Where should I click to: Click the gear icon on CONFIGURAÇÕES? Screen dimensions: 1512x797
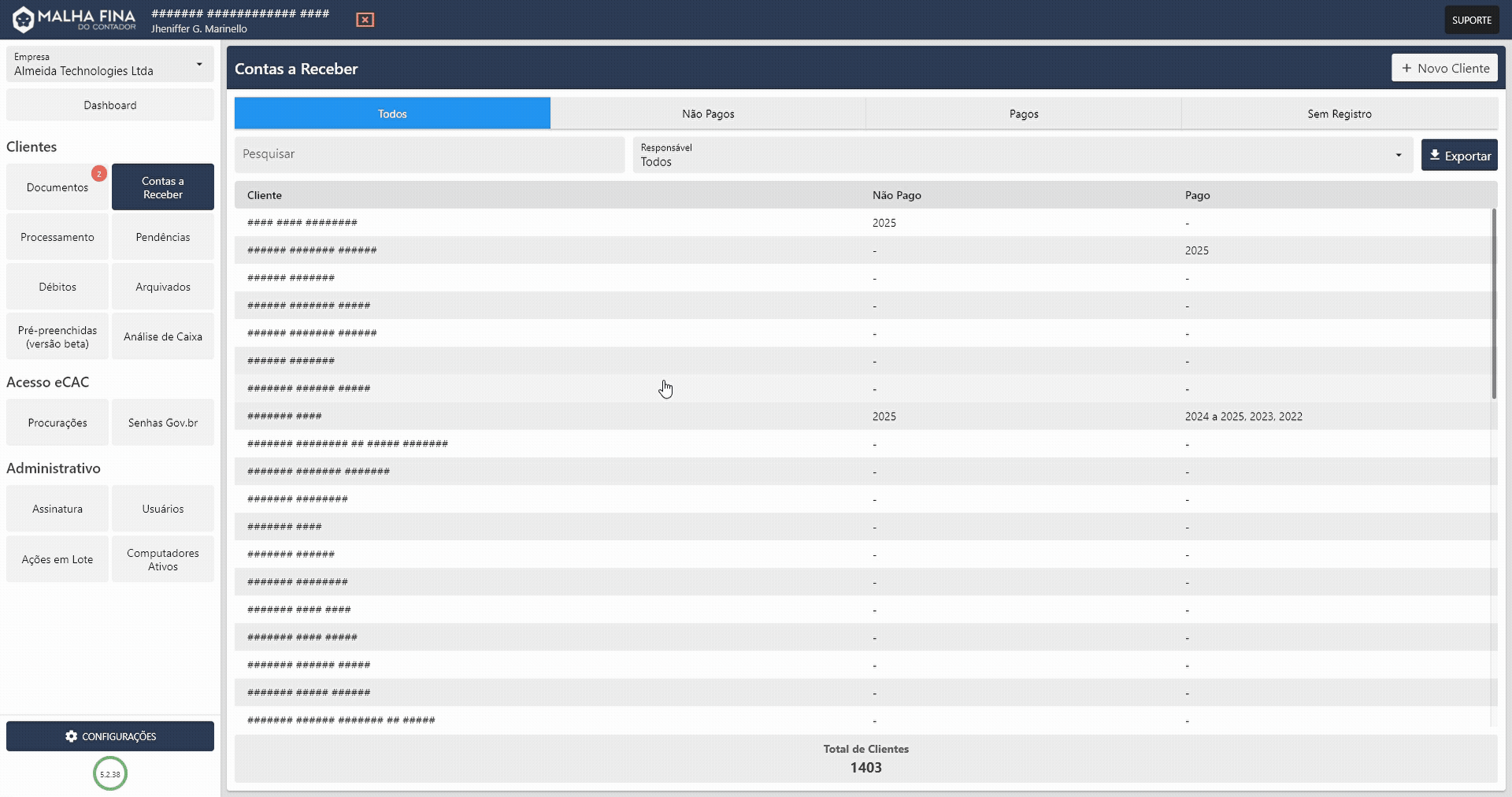click(x=72, y=736)
